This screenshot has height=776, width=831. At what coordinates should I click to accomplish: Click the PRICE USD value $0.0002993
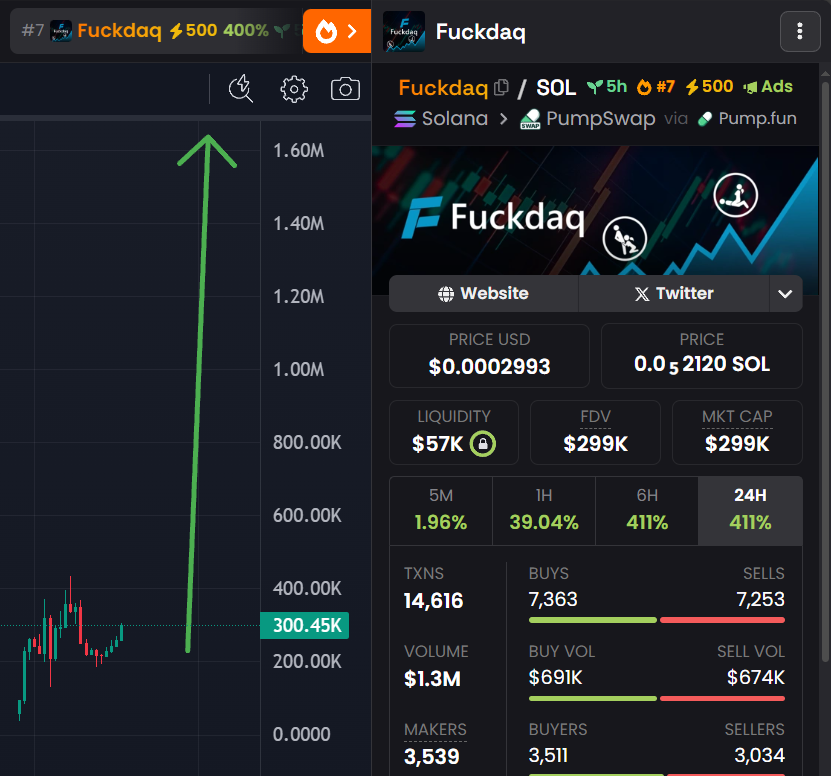point(489,367)
